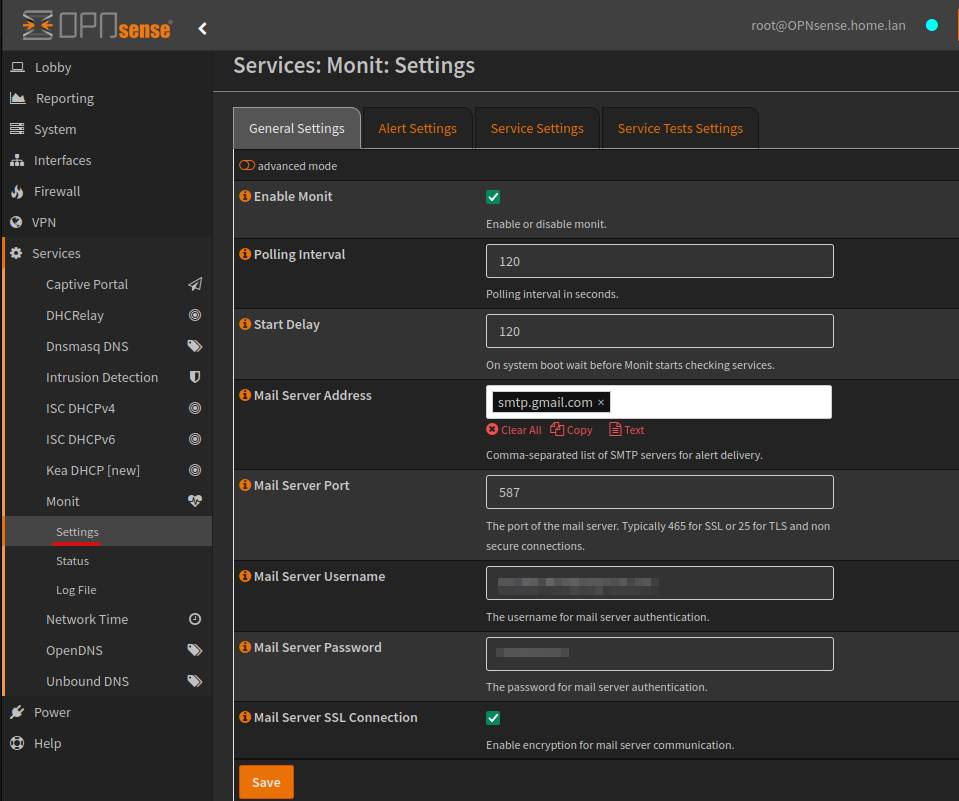Open Monit Status page

[72, 561]
